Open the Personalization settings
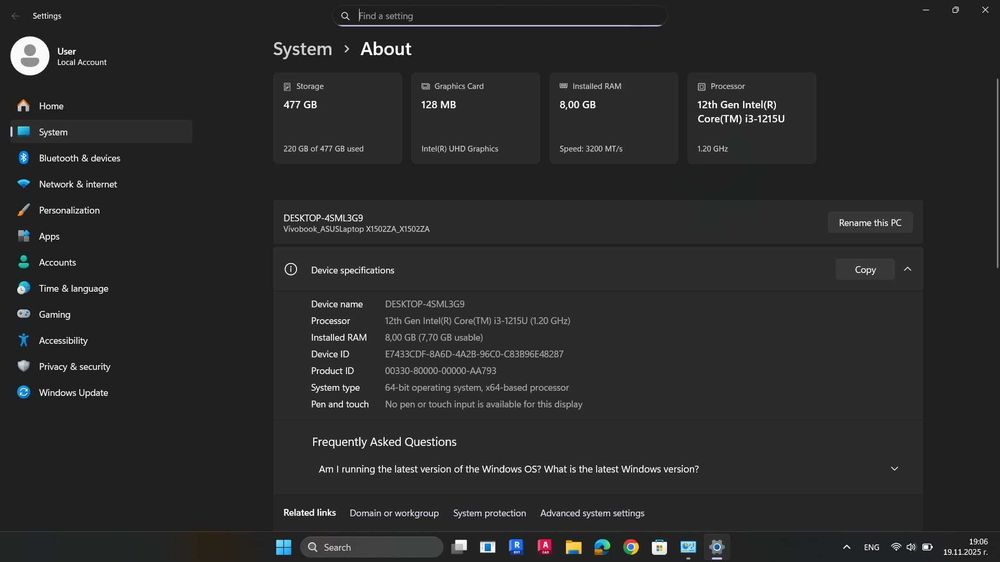 click(x=101, y=211)
